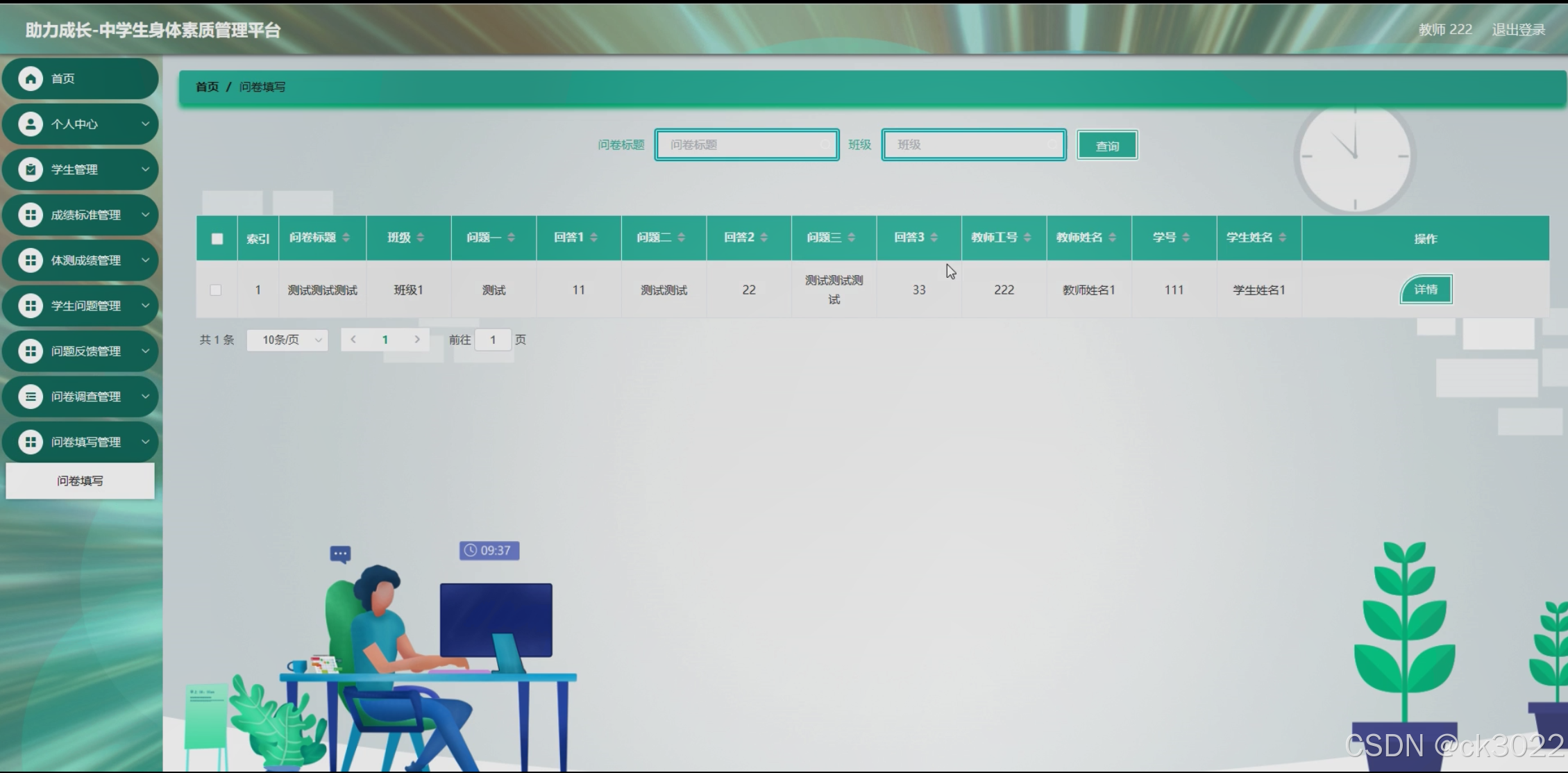Toggle the select-all checkbox in table header
1568x773 pixels.
click(x=217, y=239)
